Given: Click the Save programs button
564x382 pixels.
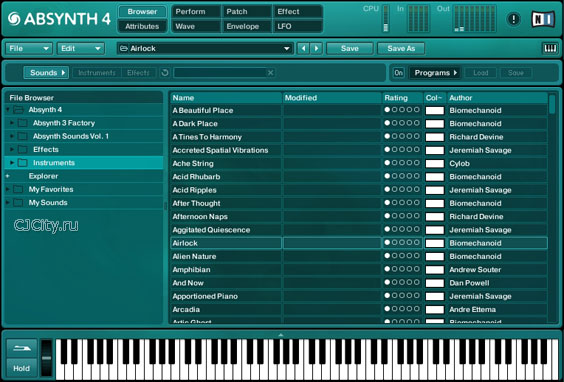Looking at the screenshot, I should (x=515, y=73).
